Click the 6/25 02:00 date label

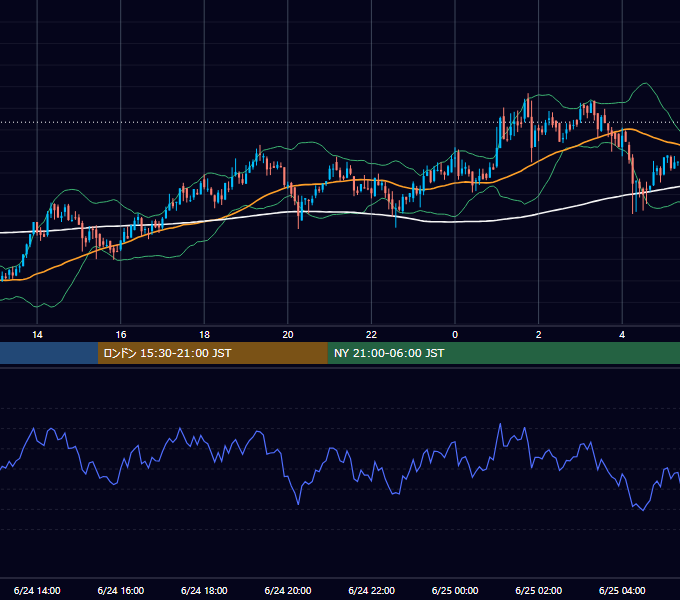tap(539, 590)
